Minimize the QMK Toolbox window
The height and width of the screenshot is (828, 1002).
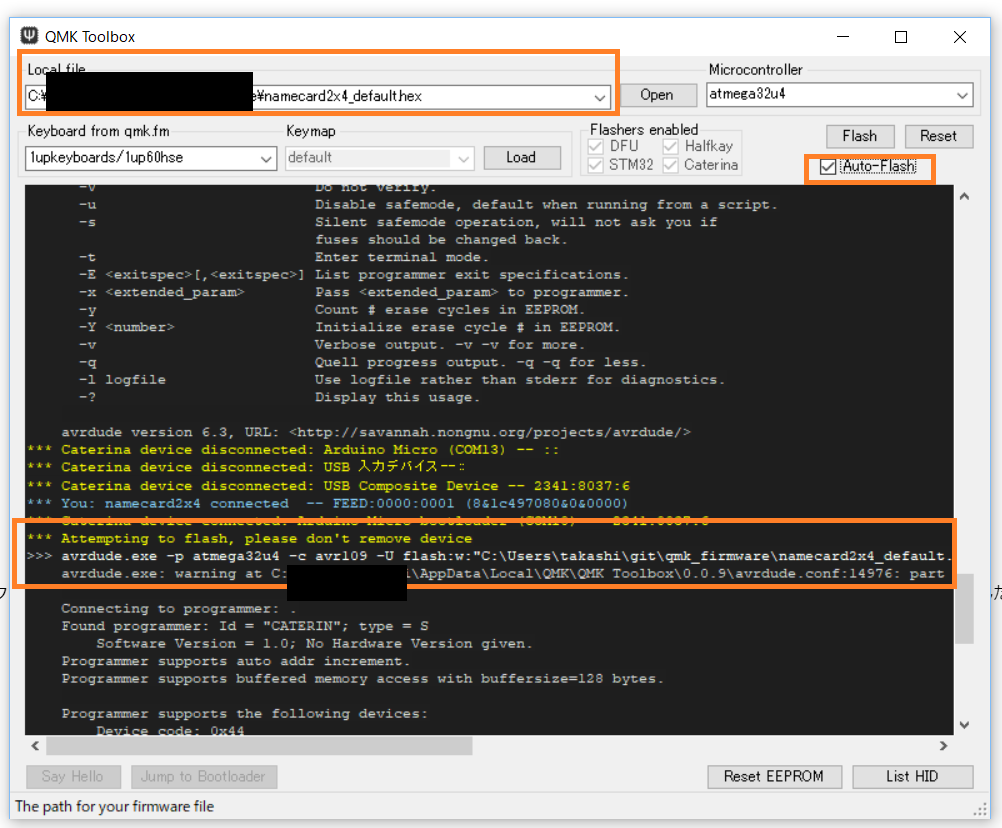point(843,36)
